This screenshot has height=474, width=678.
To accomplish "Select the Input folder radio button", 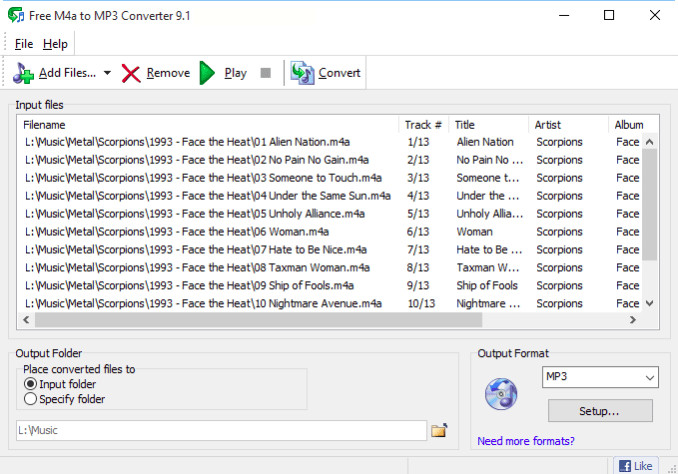I will pos(30,384).
